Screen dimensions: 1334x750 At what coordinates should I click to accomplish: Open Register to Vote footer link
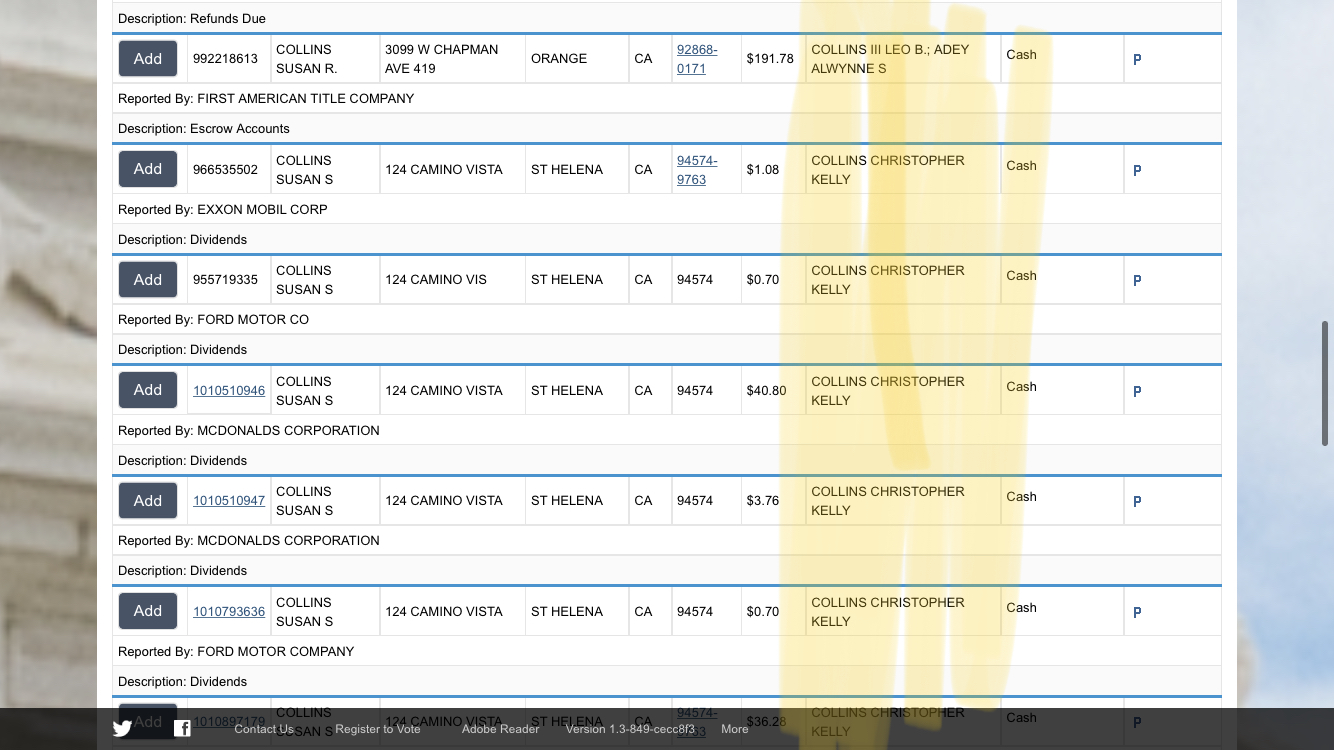pyautogui.click(x=378, y=729)
